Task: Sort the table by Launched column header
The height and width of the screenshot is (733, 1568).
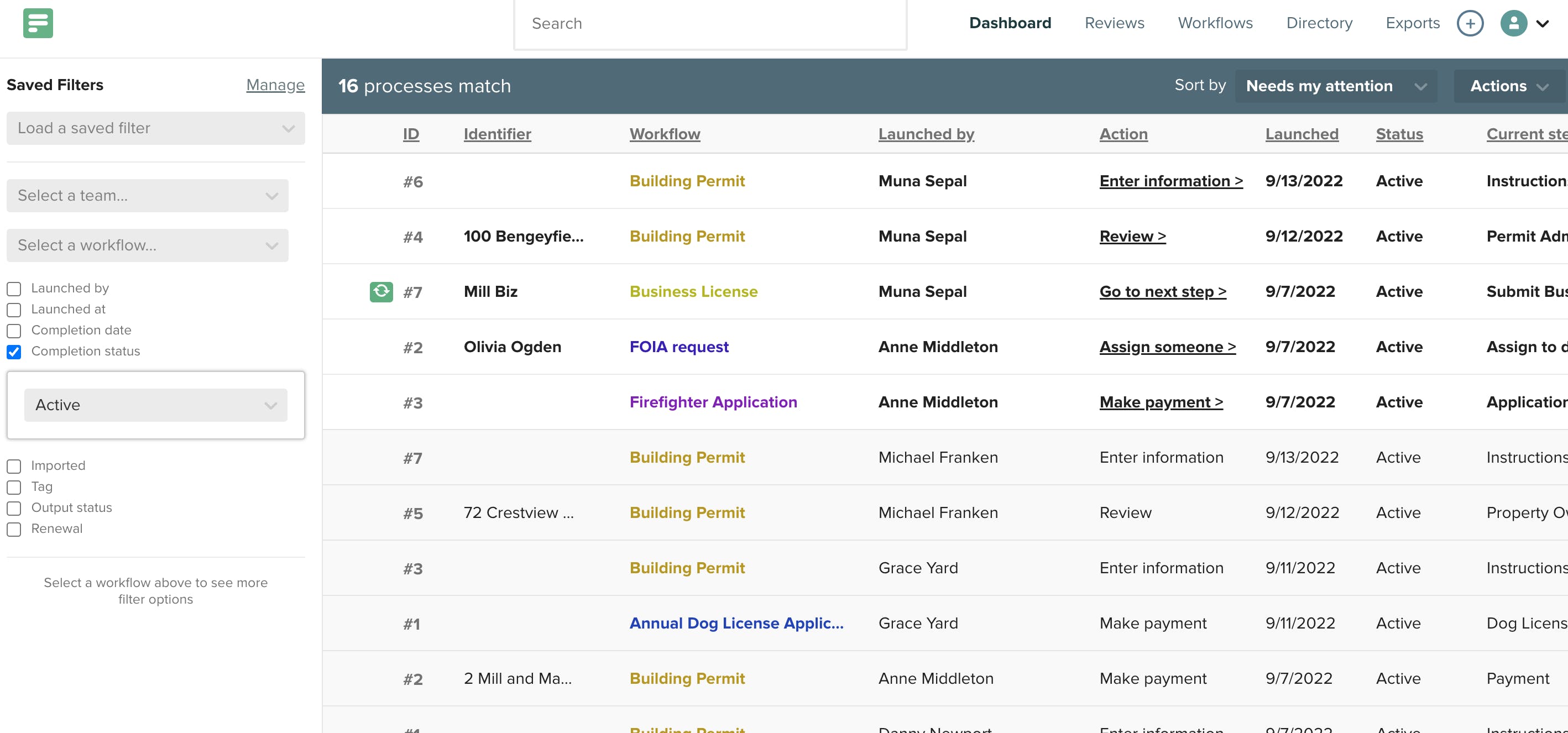Action: [x=1302, y=134]
